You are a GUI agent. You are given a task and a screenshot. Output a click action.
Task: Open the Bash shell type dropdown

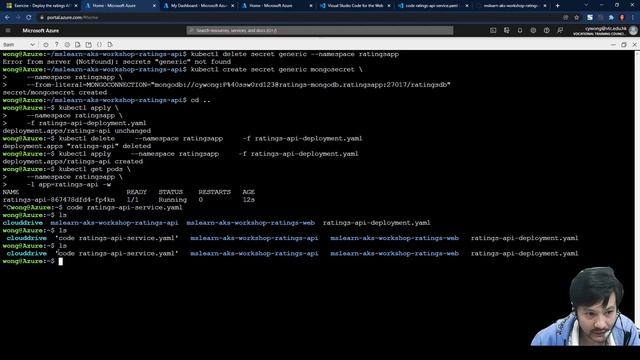point(19,44)
